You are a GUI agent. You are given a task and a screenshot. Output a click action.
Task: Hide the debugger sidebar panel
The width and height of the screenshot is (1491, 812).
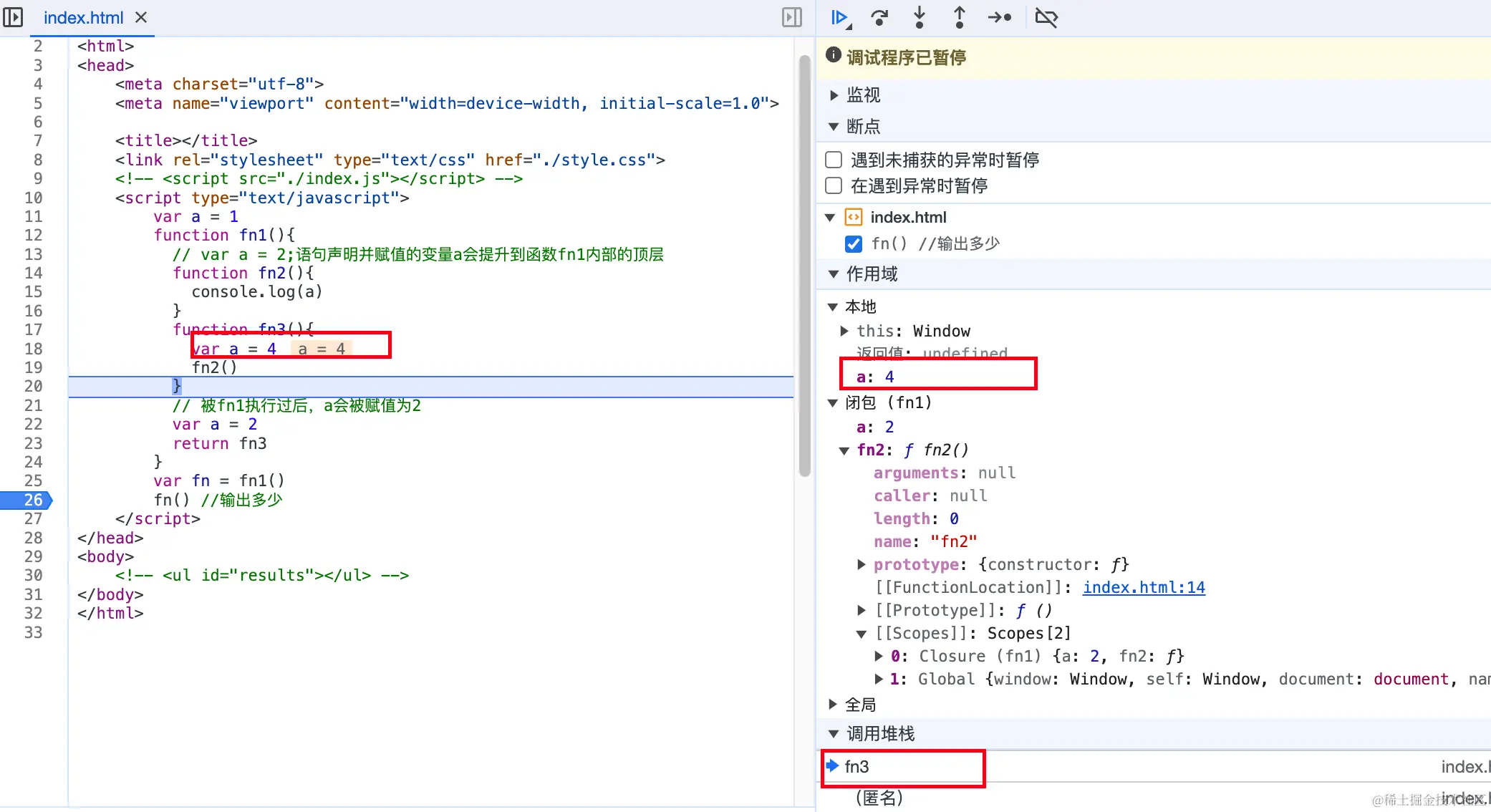click(791, 17)
